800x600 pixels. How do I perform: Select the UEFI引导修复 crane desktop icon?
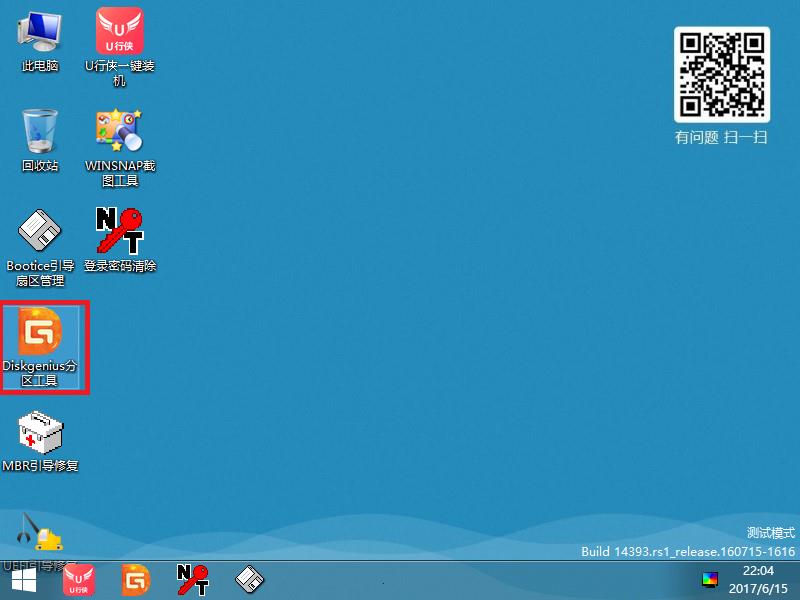tap(40, 541)
